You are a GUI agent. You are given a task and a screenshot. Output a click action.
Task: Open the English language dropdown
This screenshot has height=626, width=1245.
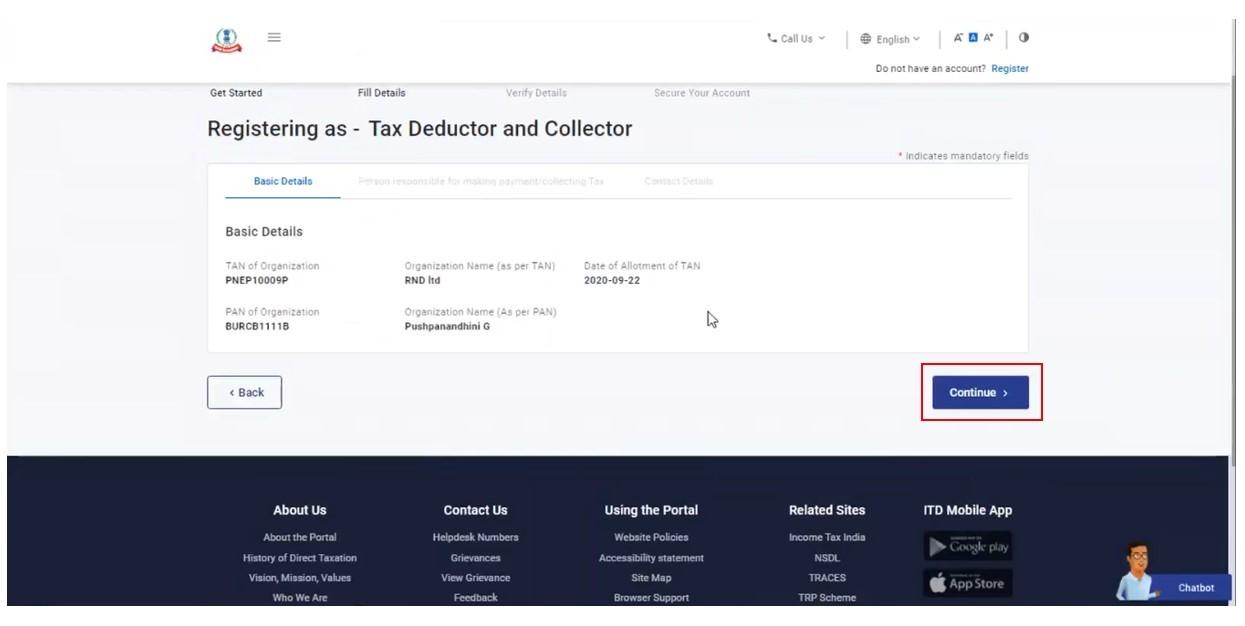click(893, 38)
